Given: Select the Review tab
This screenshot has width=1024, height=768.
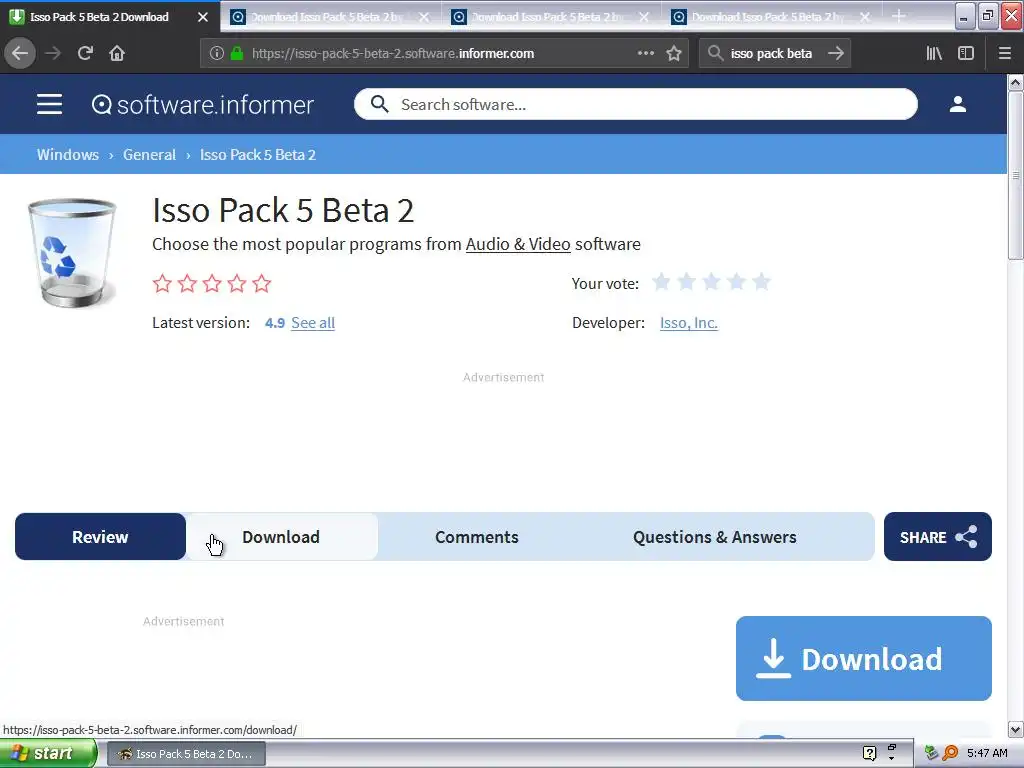Looking at the screenshot, I should (x=101, y=537).
